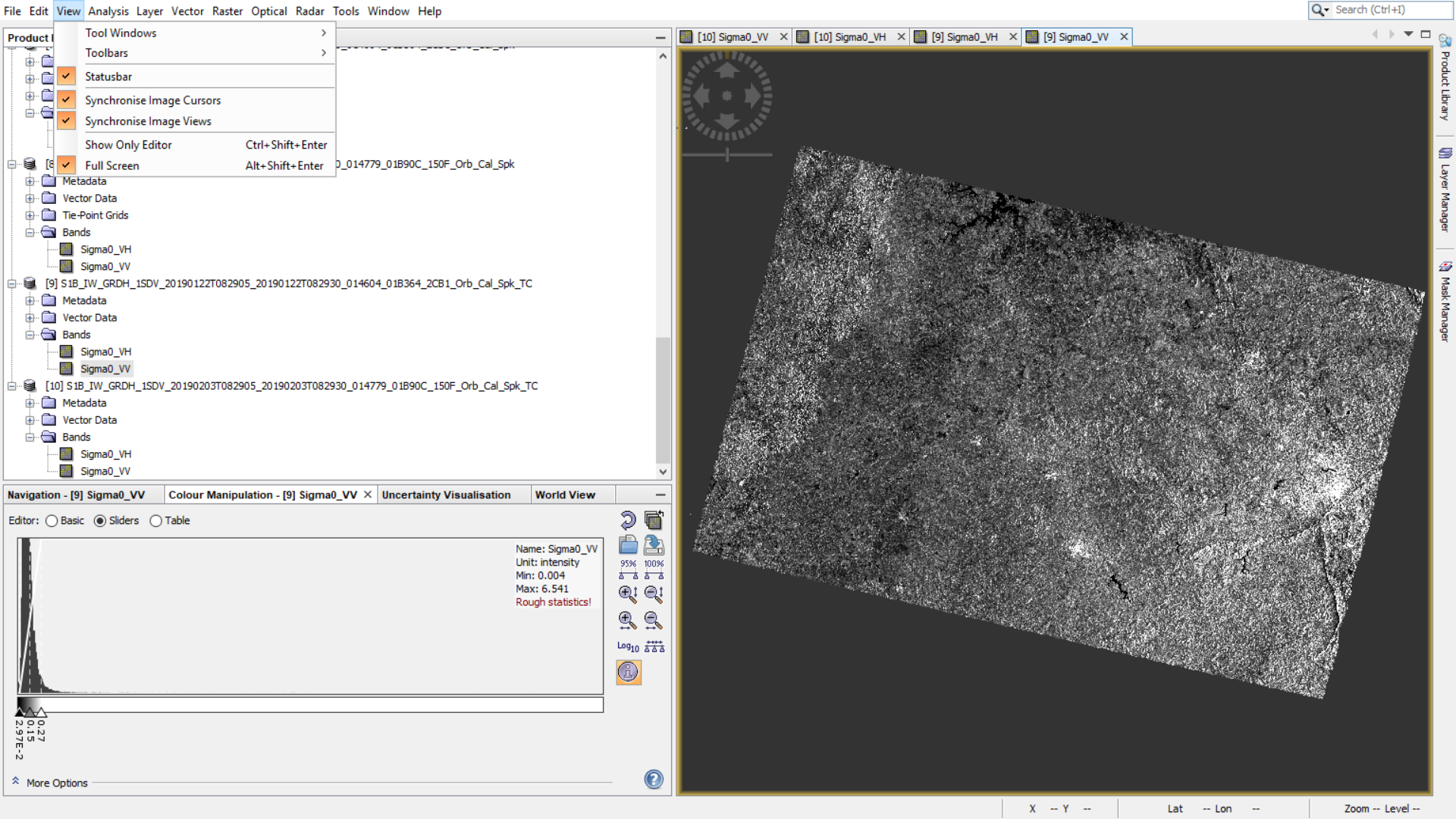
Task: Uncheck Synchronise Image Cursors option
Action: (152, 100)
